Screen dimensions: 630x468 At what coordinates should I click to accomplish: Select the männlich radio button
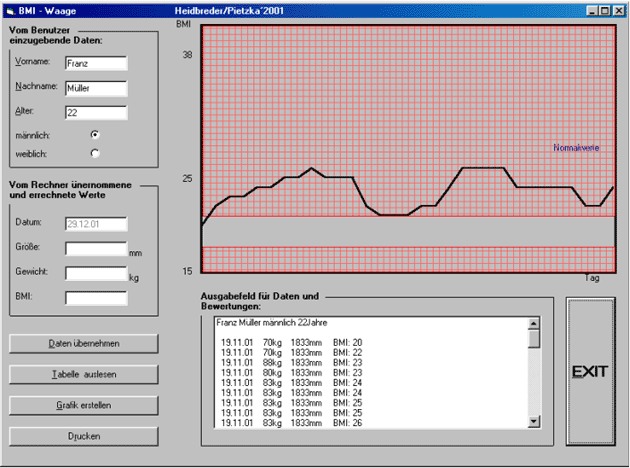coord(96,133)
